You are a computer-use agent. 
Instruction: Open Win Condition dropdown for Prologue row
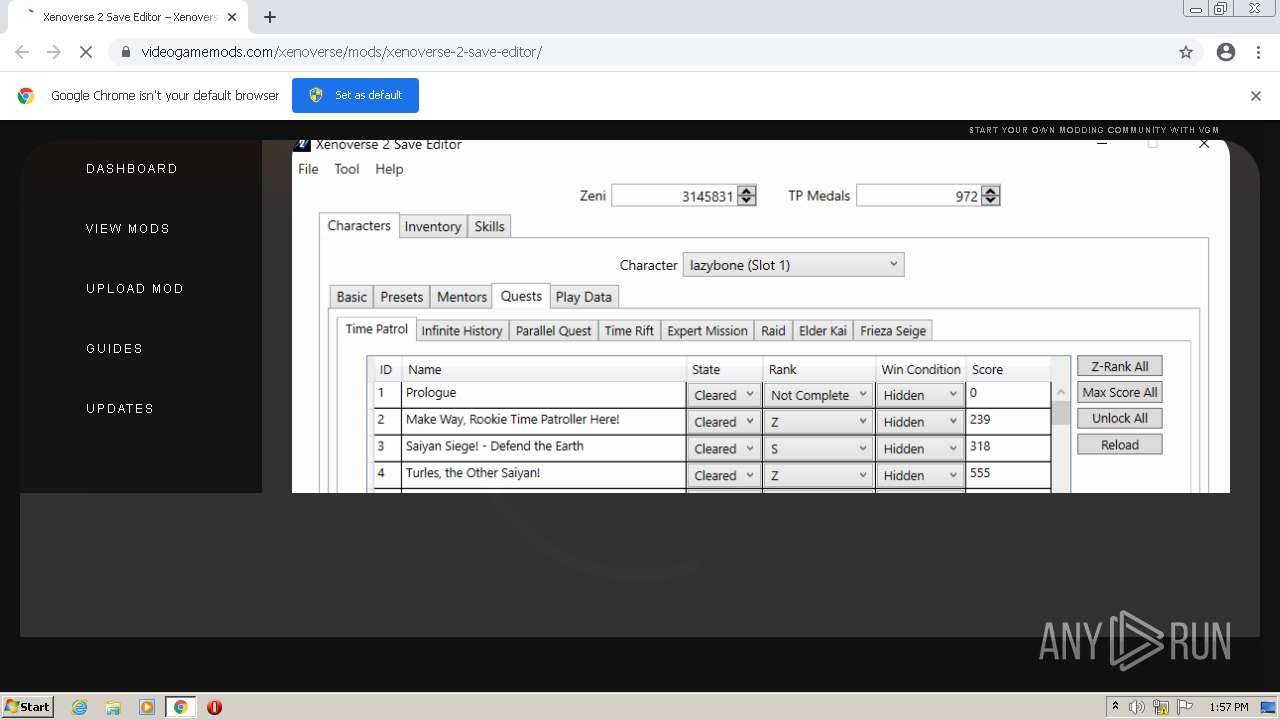(x=920, y=395)
